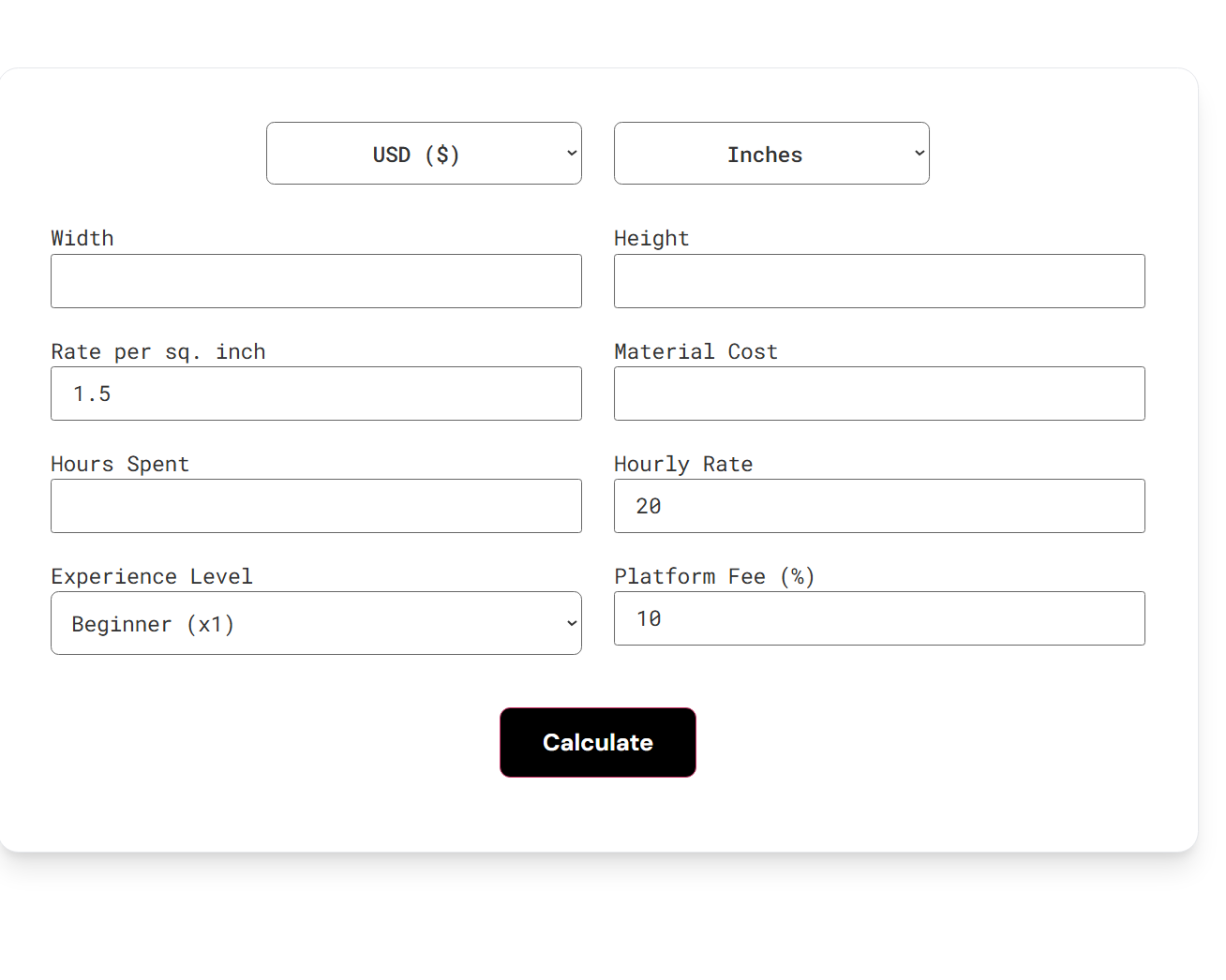
Task: Click the Hourly Rate field showing 20
Action: coord(879,506)
